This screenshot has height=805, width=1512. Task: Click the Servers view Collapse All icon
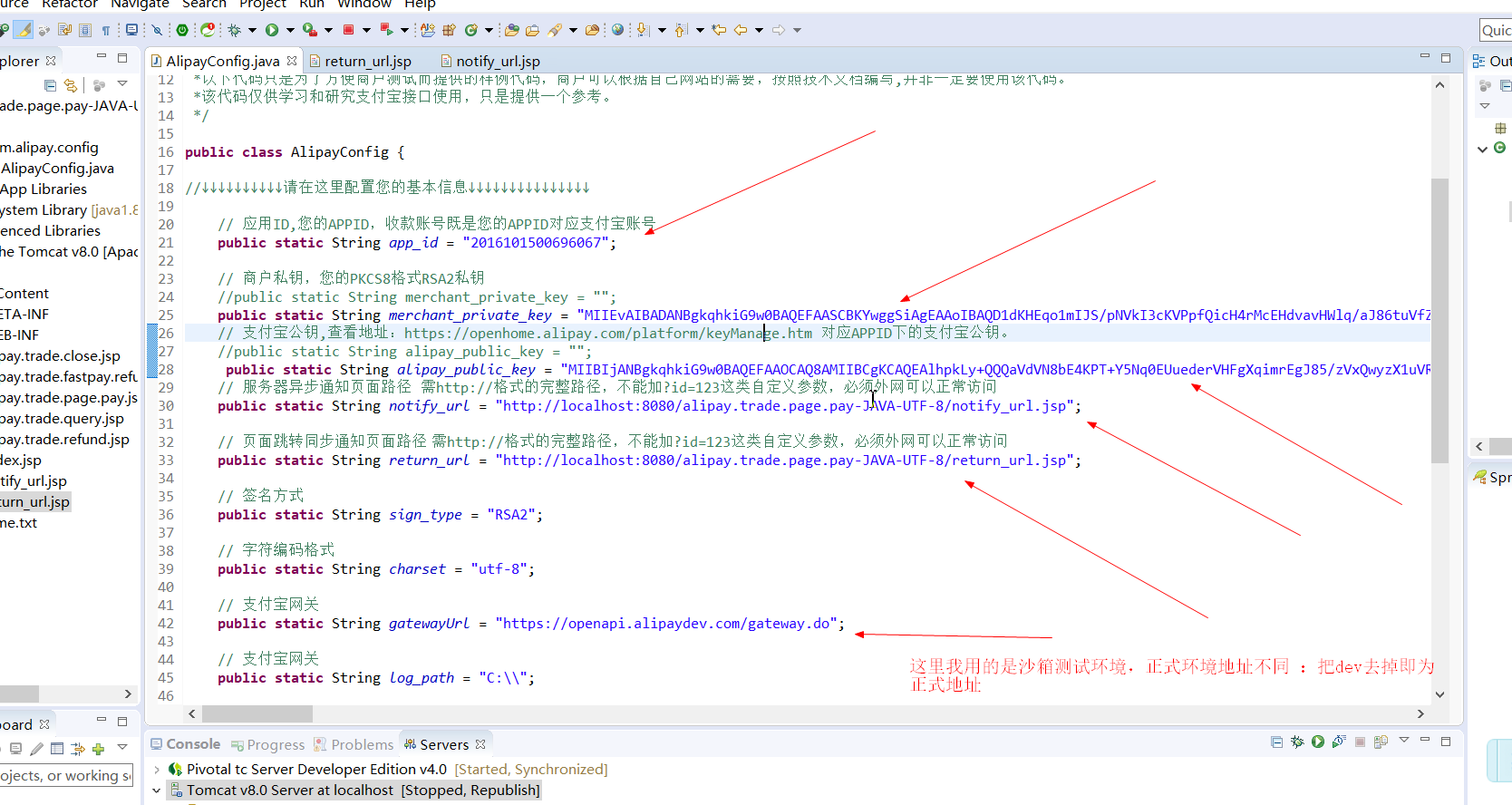(x=1276, y=742)
